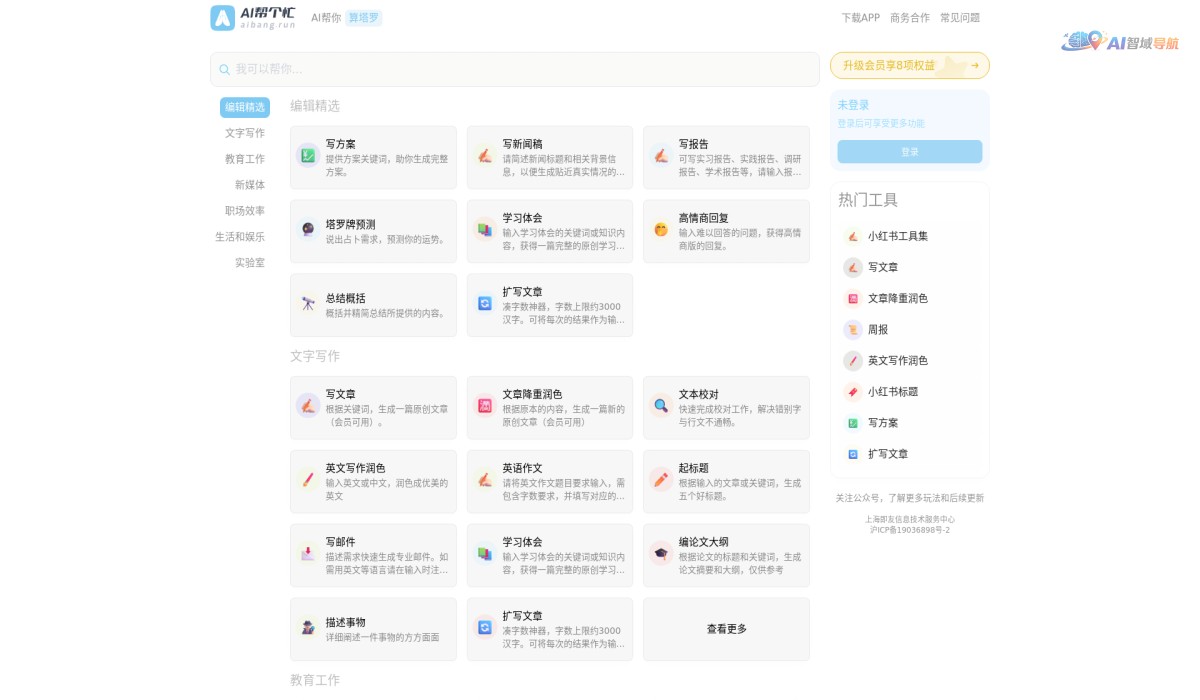The height and width of the screenshot is (700, 1200).
Task: Open the 高情商回复 smiley icon
Action: (660, 231)
